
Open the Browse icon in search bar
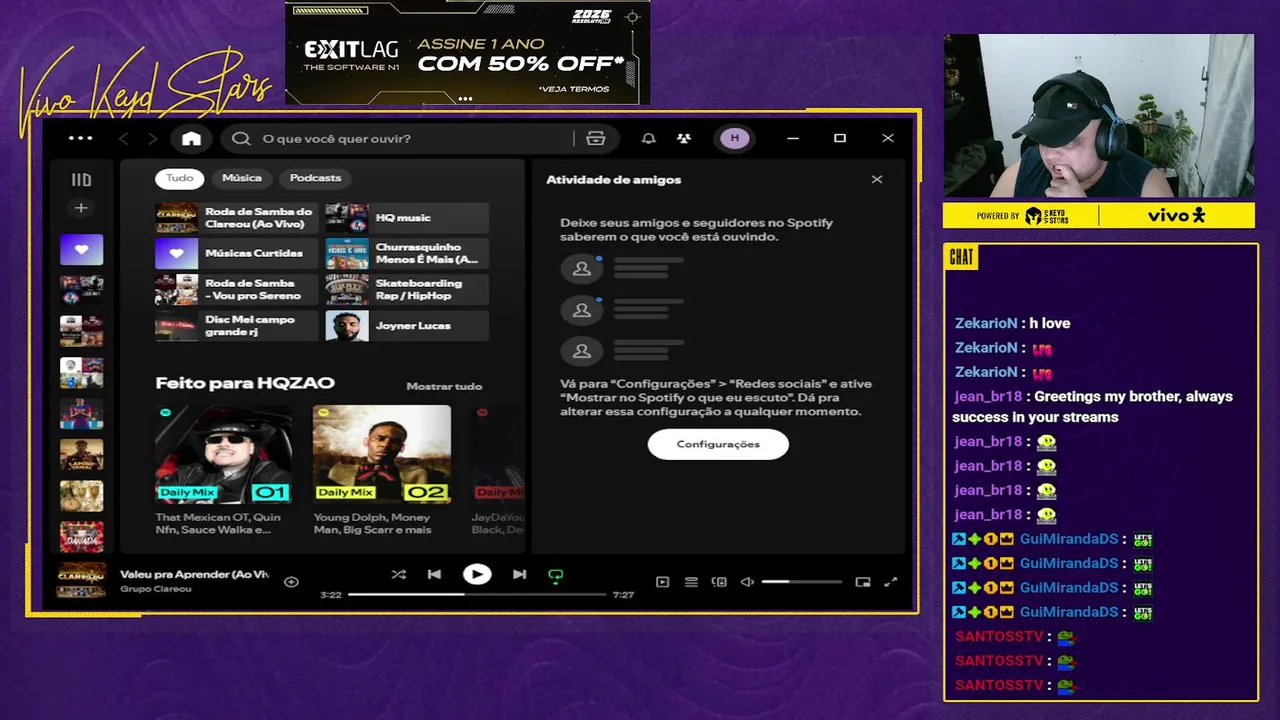coord(596,138)
